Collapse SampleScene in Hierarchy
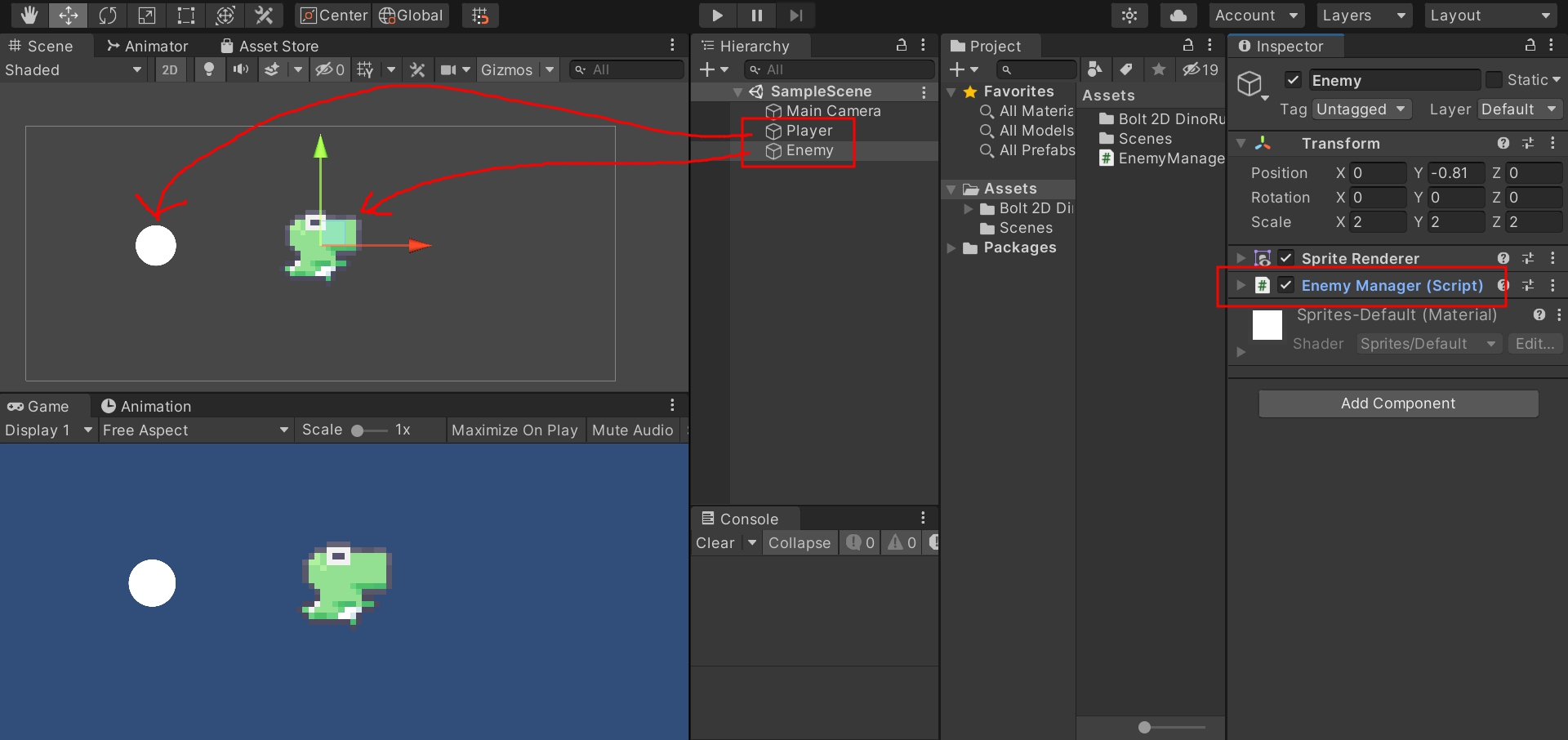Image resolution: width=1568 pixels, height=740 pixels. pos(738,91)
